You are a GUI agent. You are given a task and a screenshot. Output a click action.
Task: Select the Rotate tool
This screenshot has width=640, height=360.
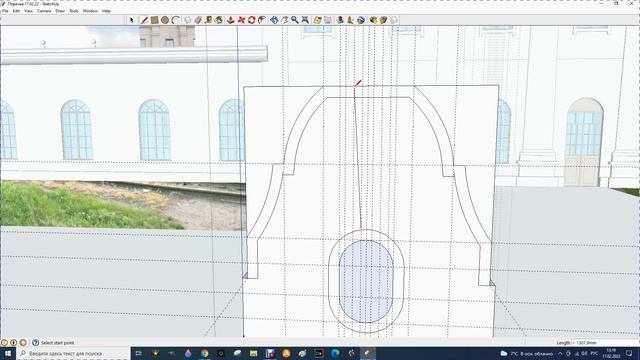[x=251, y=20]
